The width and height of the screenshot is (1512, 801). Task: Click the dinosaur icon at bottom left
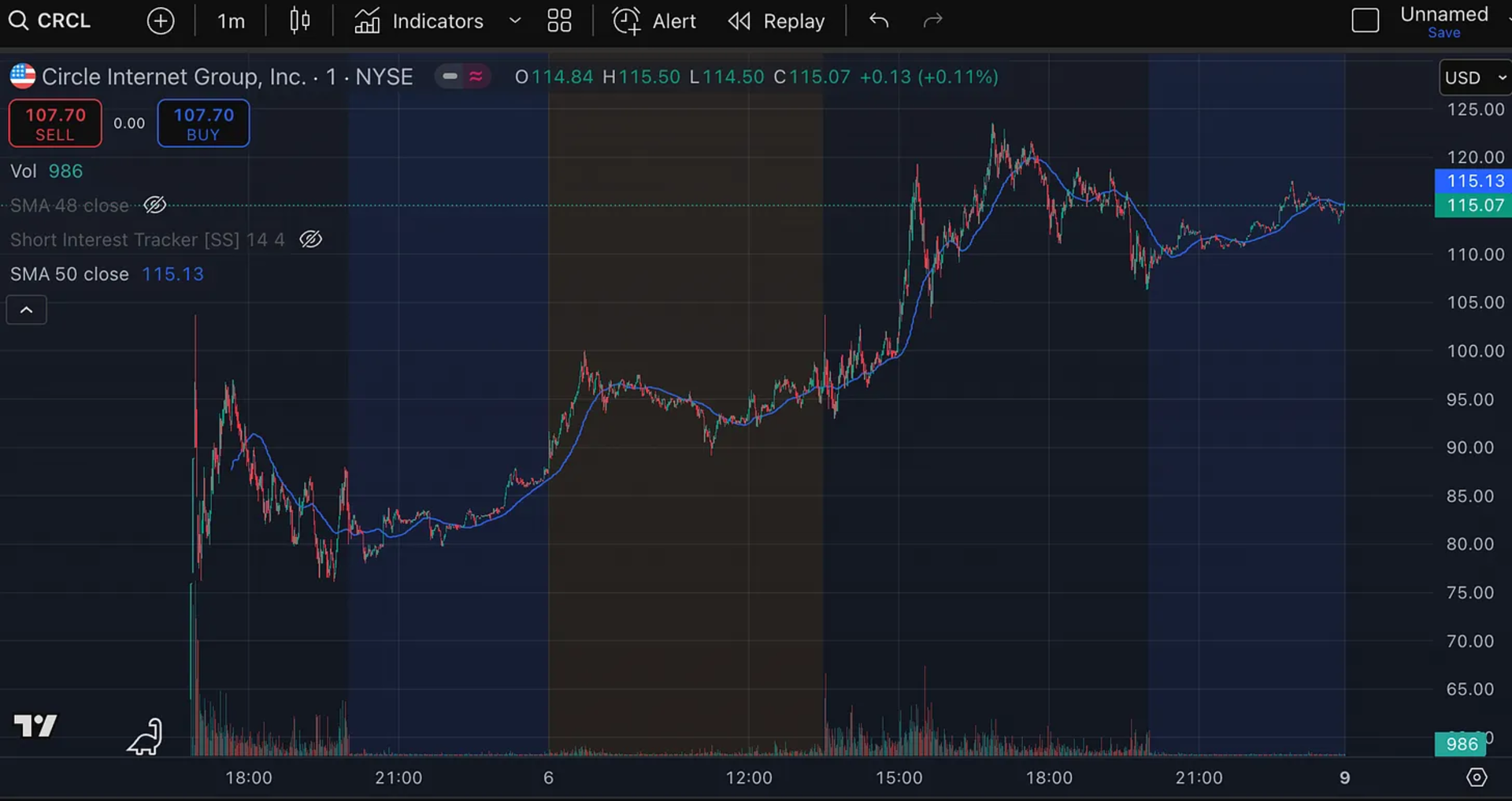(x=145, y=736)
